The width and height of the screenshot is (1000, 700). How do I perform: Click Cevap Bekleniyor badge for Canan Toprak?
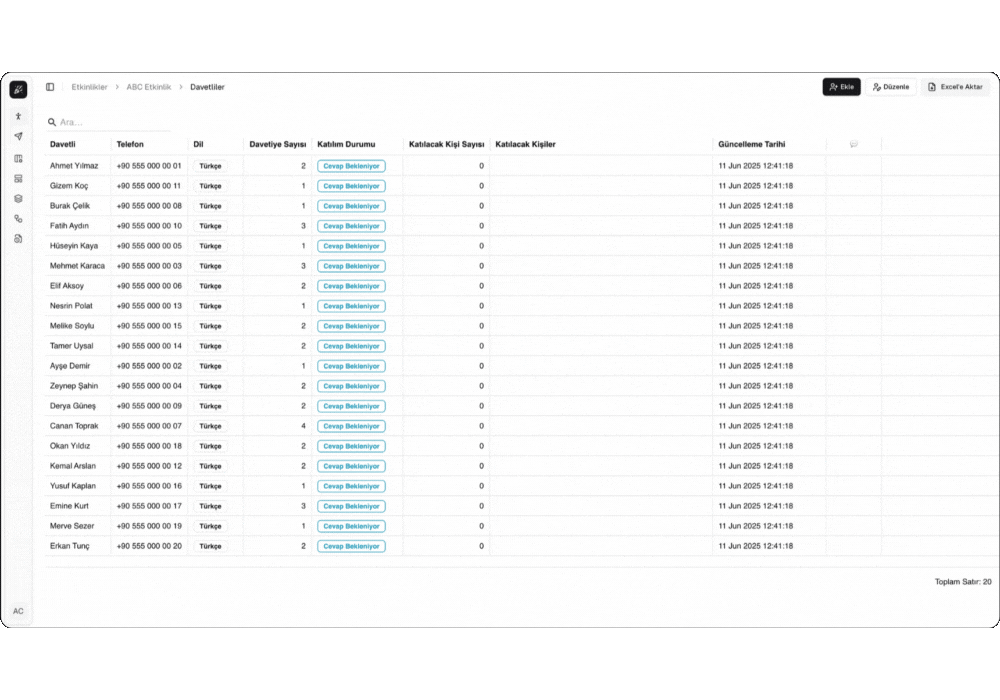pyautogui.click(x=351, y=426)
